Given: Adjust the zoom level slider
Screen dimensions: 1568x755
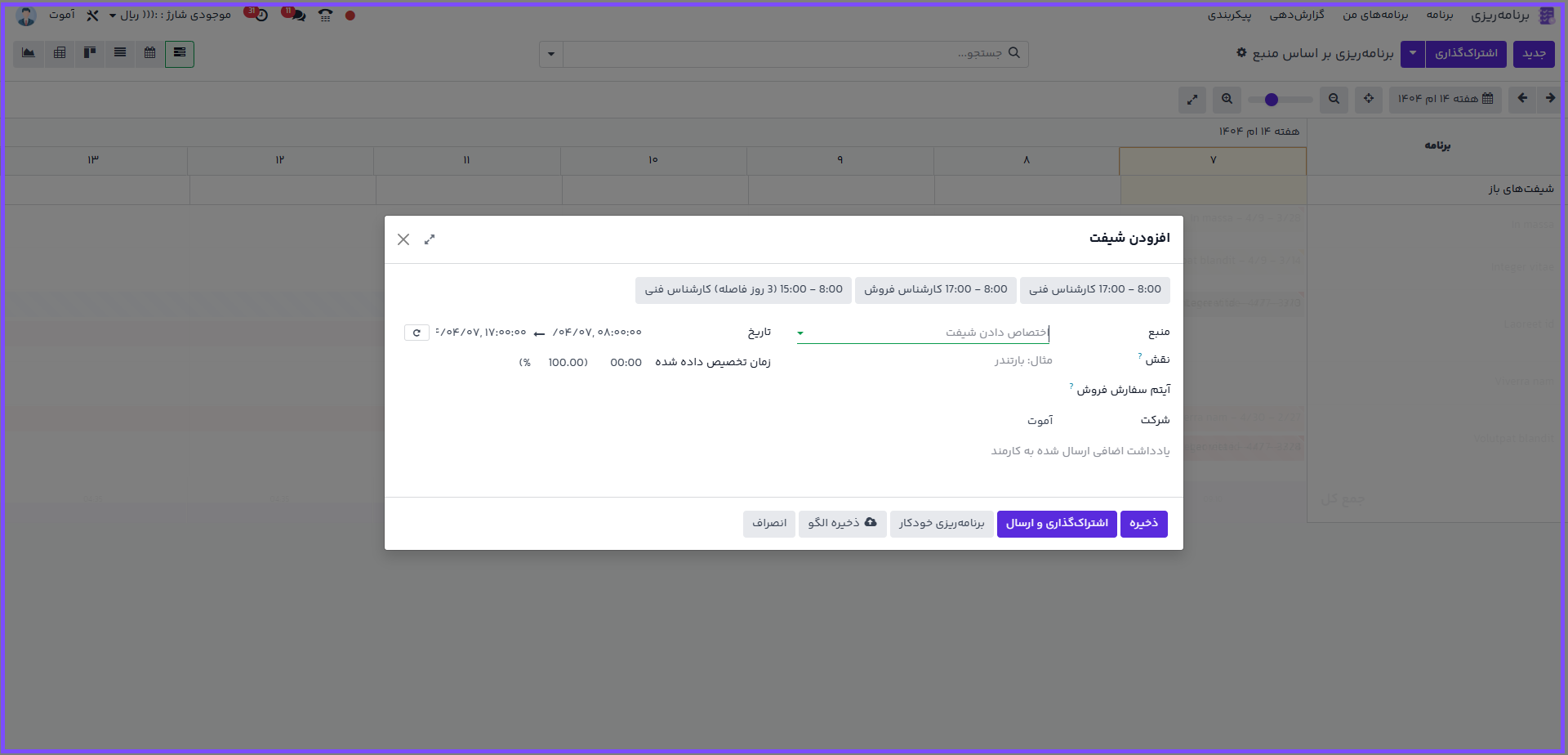Looking at the screenshot, I should point(1272,100).
